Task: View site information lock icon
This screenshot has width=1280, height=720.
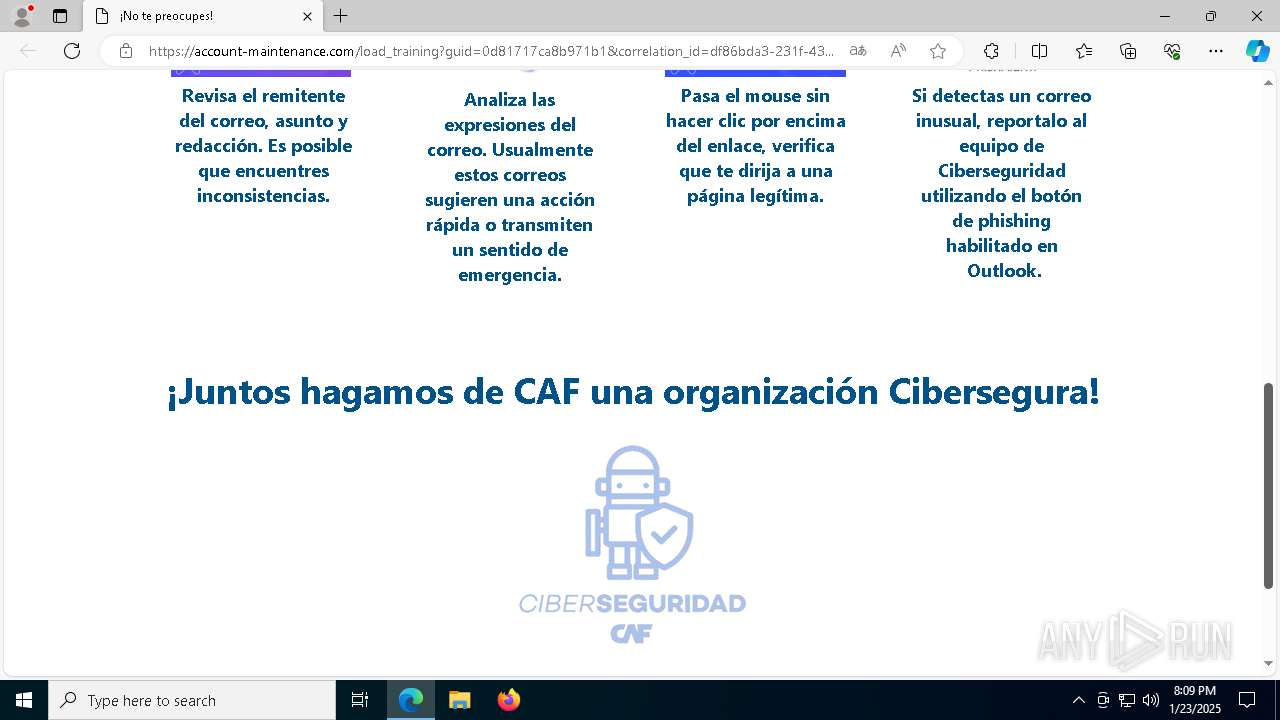Action: point(126,51)
